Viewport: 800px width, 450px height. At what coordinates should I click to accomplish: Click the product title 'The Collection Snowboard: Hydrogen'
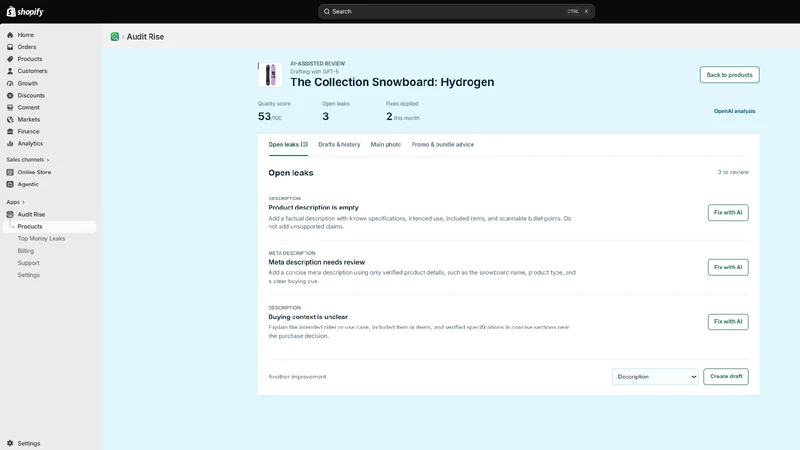click(392, 82)
